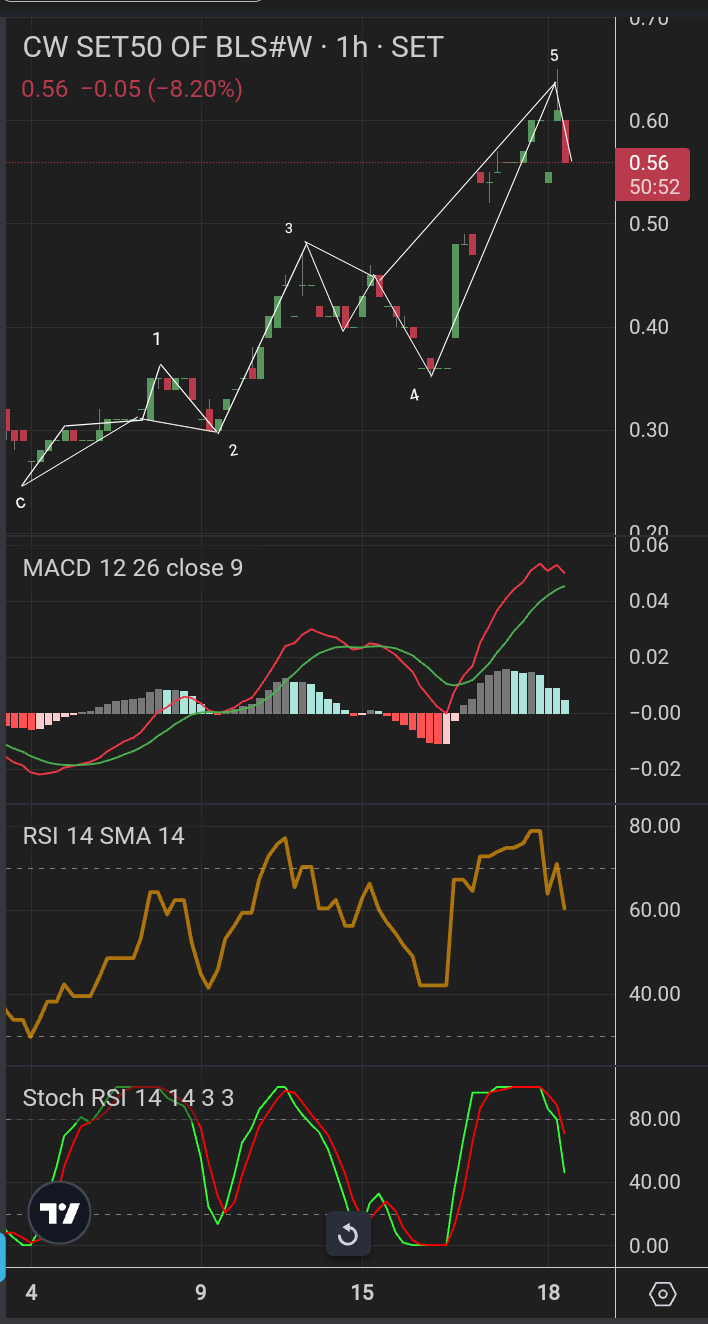The image size is (708, 1324).
Task: Click wave label c near chart bottom
Action: tap(20, 502)
